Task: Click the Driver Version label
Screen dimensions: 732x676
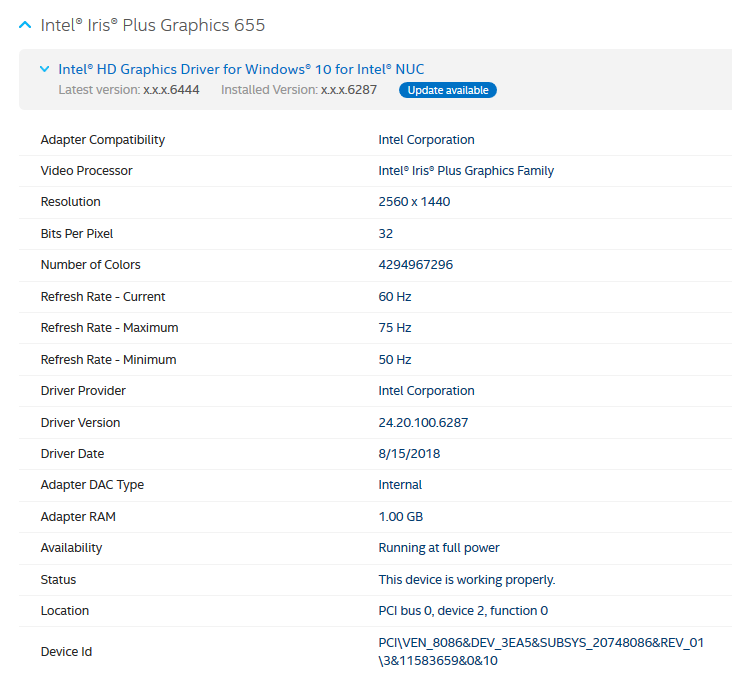Action: [x=80, y=422]
